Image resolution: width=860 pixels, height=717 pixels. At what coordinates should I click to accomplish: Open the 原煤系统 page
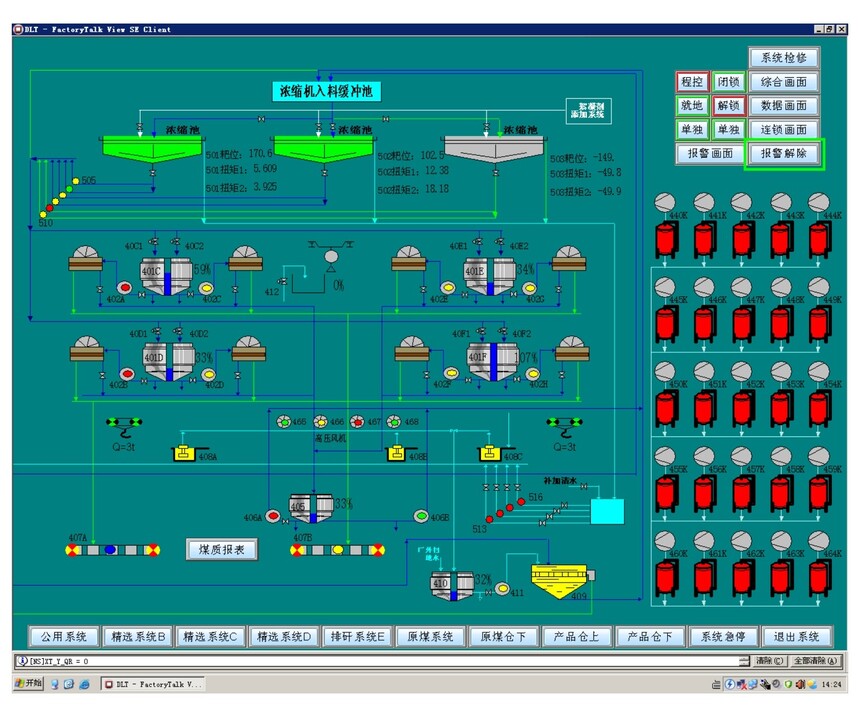[431, 637]
